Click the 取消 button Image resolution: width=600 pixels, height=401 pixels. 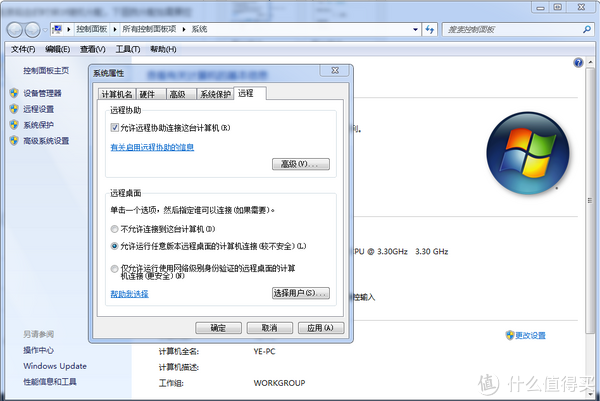click(x=270, y=328)
